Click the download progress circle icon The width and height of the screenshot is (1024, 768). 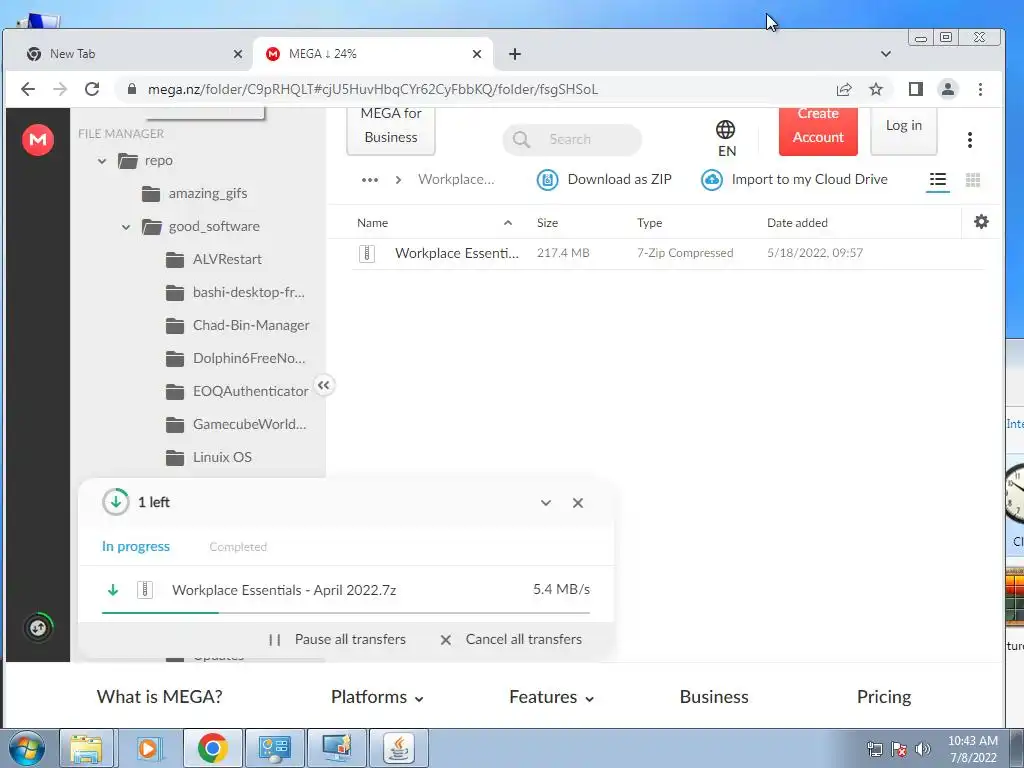point(116,502)
